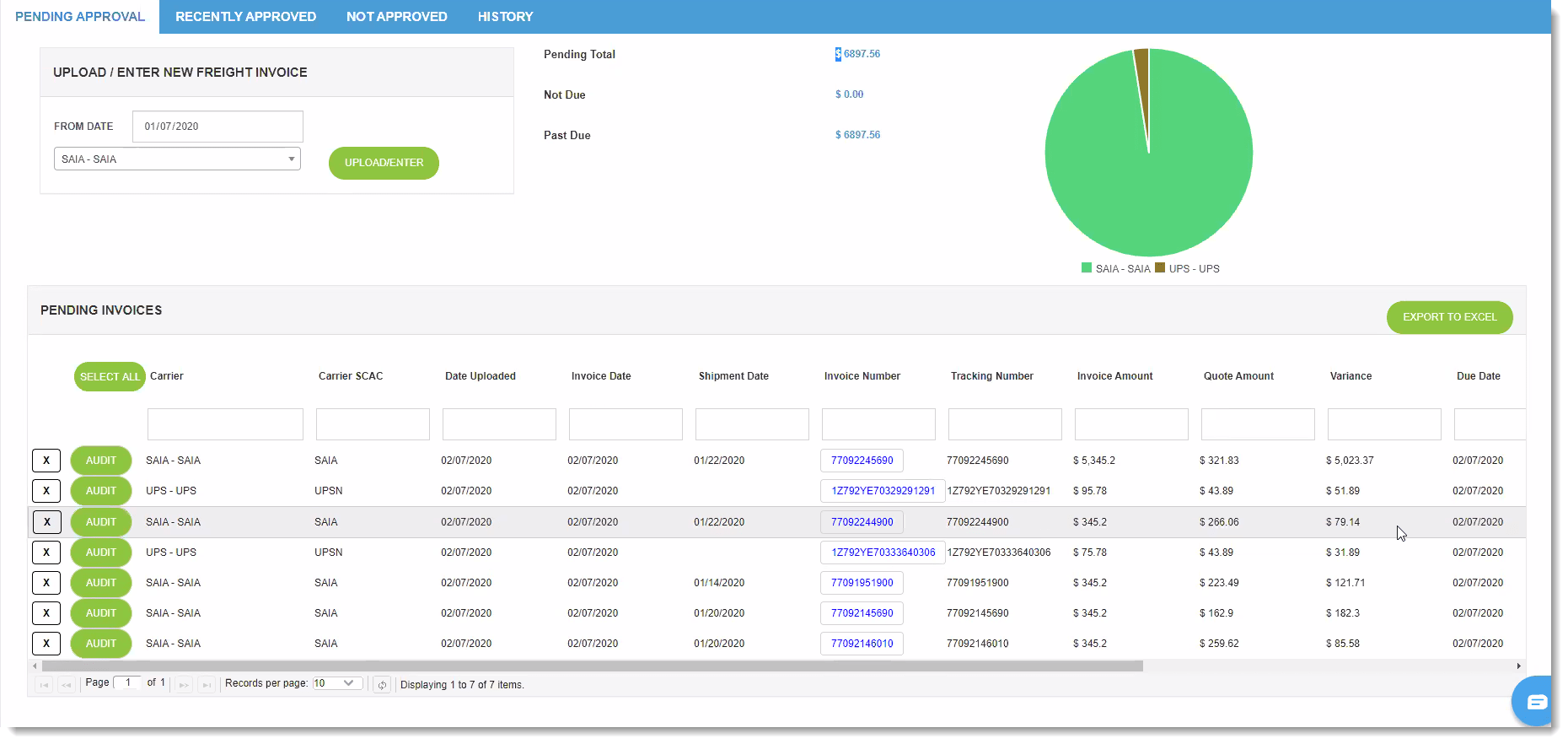The height and width of the screenshot is (744, 1568).
Task: Click the Not Due amount $ 0.00
Action: [x=849, y=94]
